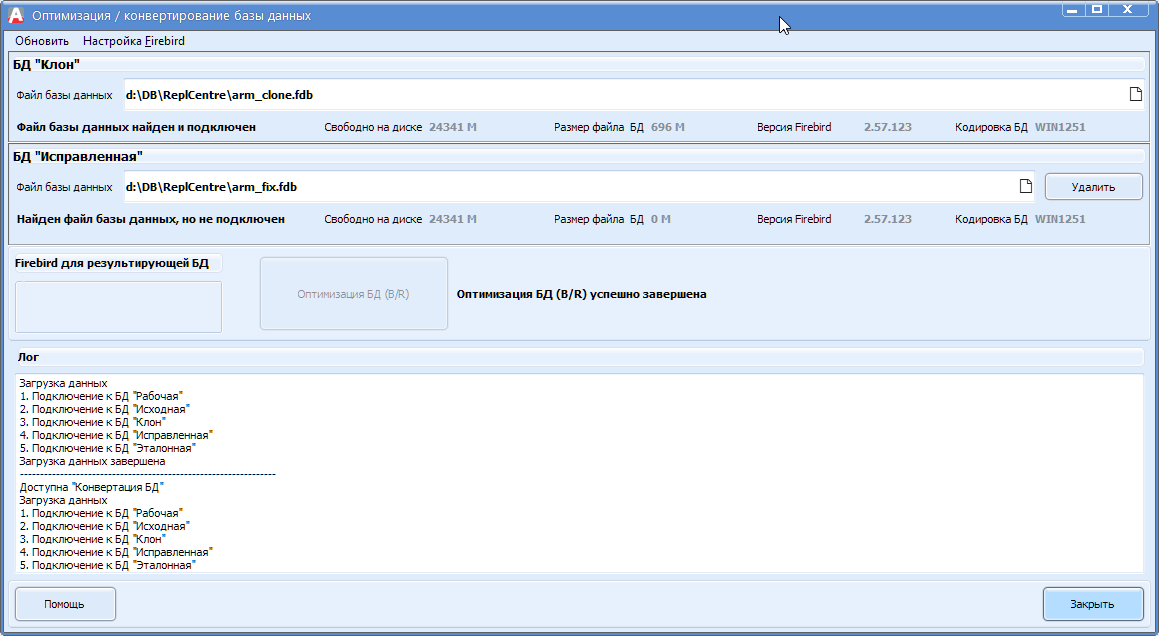The image size is (1159, 636).
Task: Click 'Найден файл базы данных, но не подключен'
Action: pyautogui.click(x=151, y=219)
